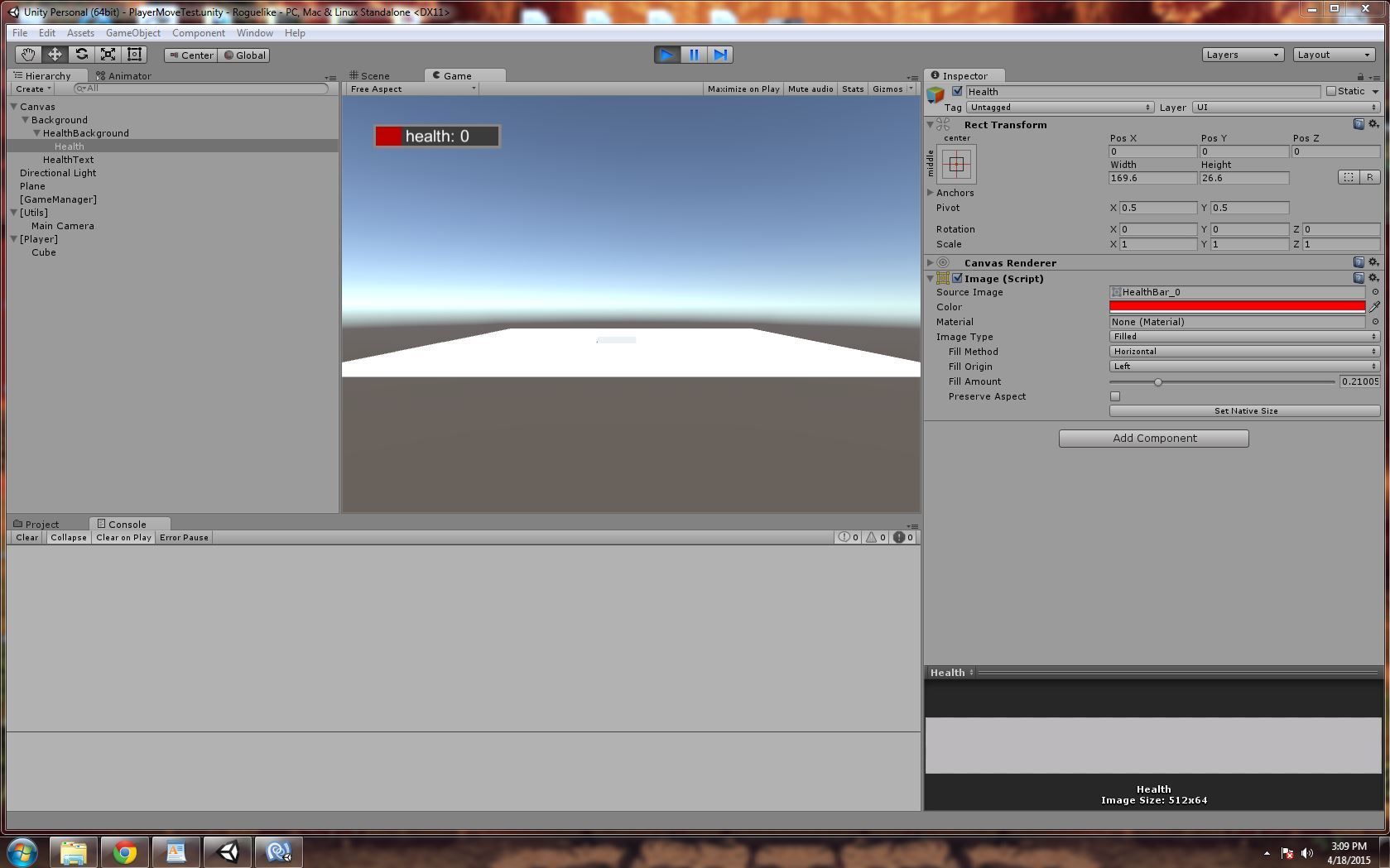Collapse the [Player] hierarchy node
Image resolution: width=1390 pixels, height=868 pixels.
click(x=14, y=239)
